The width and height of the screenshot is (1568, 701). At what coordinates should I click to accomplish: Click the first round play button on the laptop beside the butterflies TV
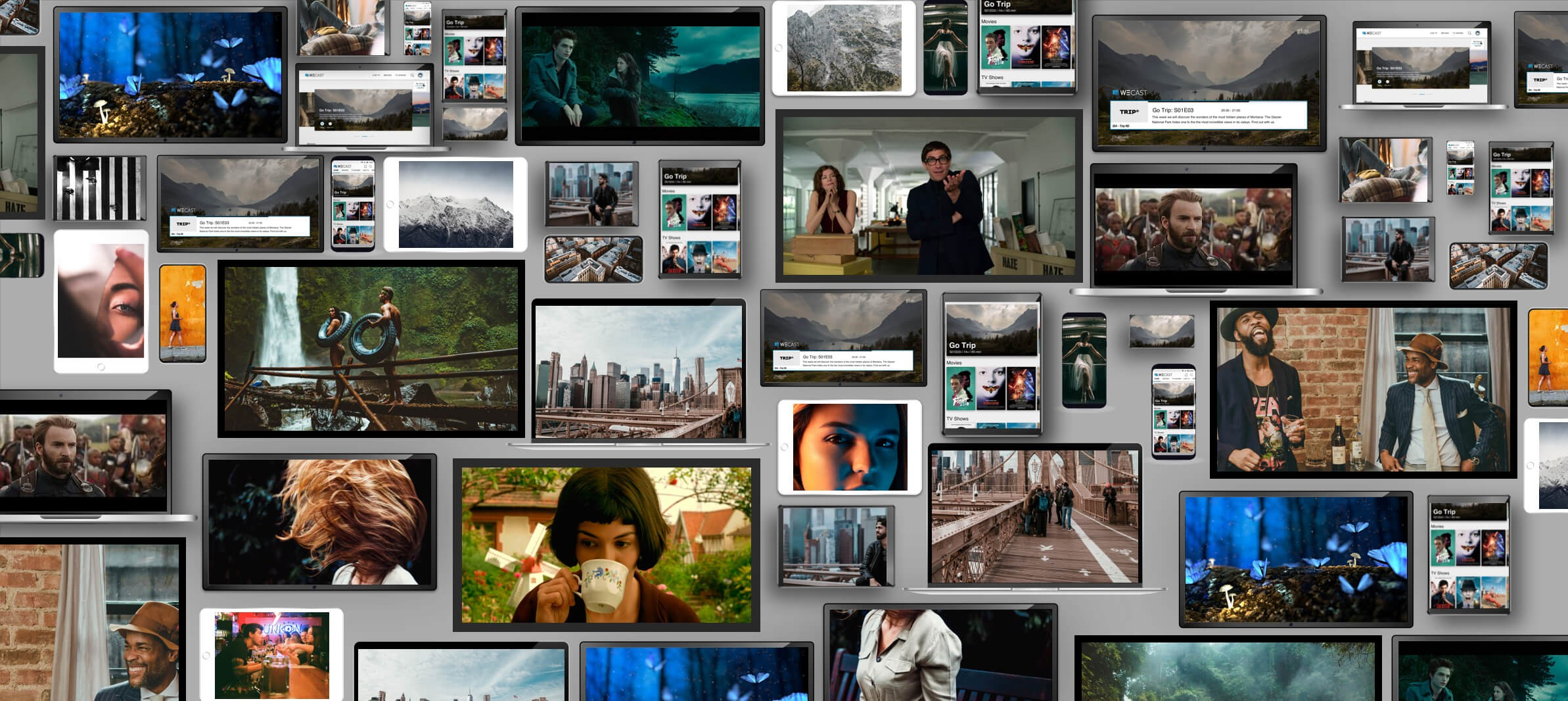(x=322, y=124)
